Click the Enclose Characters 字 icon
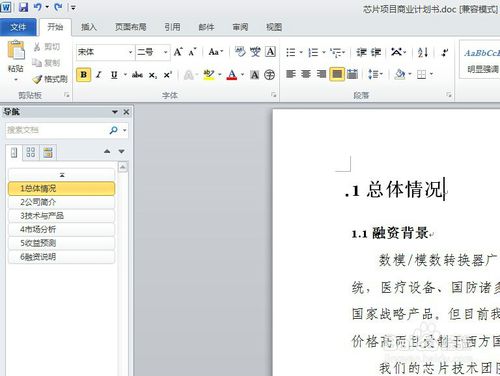The height and width of the screenshot is (376, 500). coord(269,75)
